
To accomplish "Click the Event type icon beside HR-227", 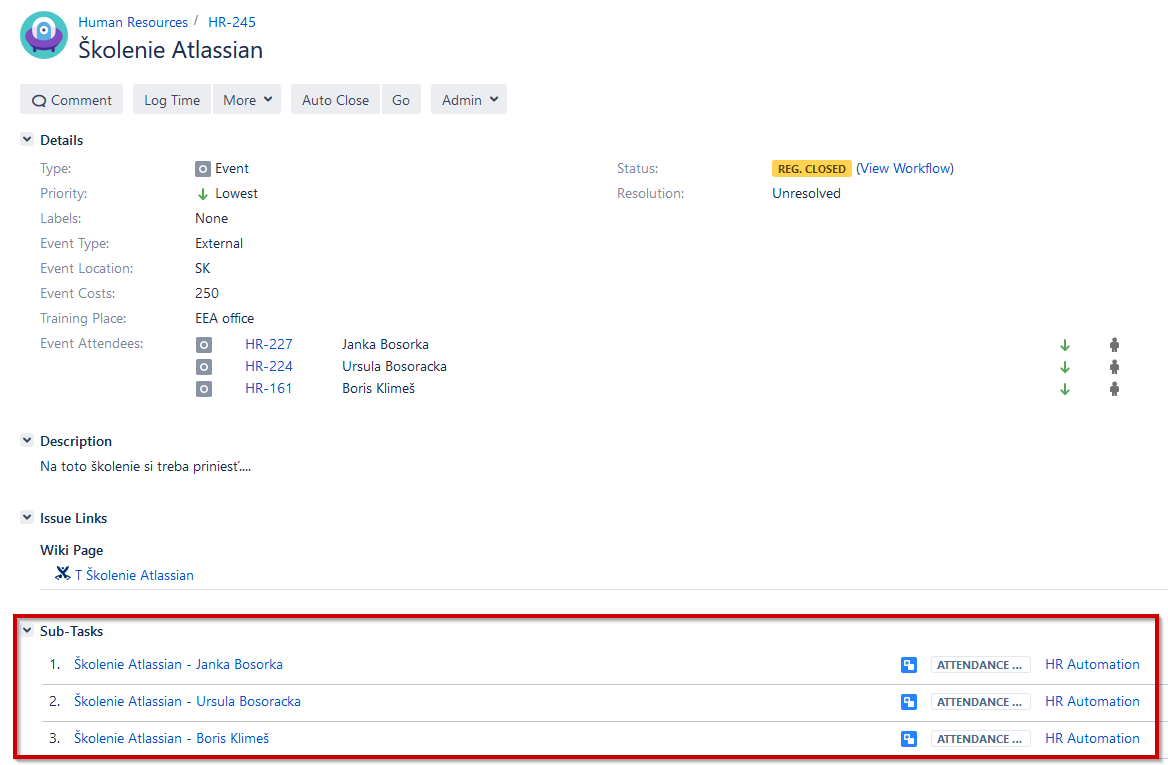I will click(x=204, y=344).
